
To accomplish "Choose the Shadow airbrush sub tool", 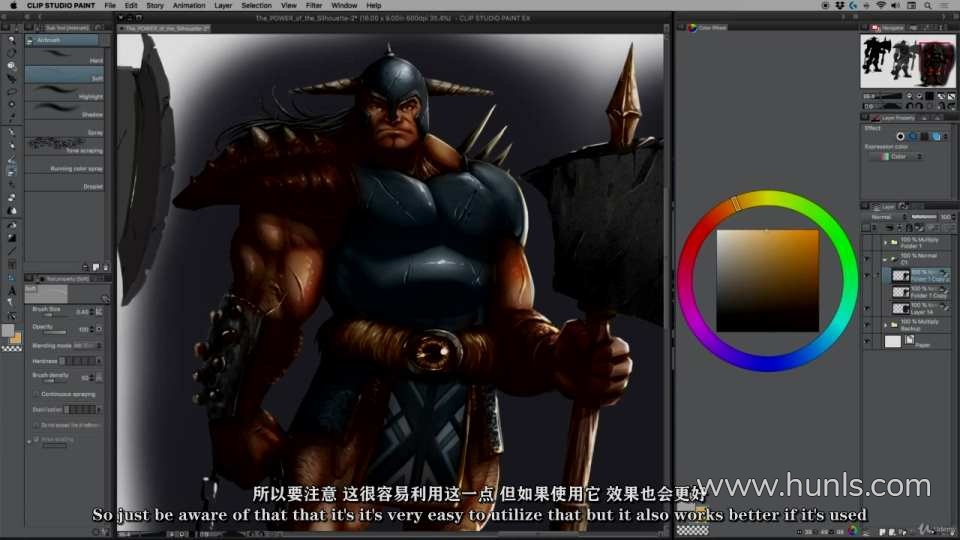I will tap(64, 111).
